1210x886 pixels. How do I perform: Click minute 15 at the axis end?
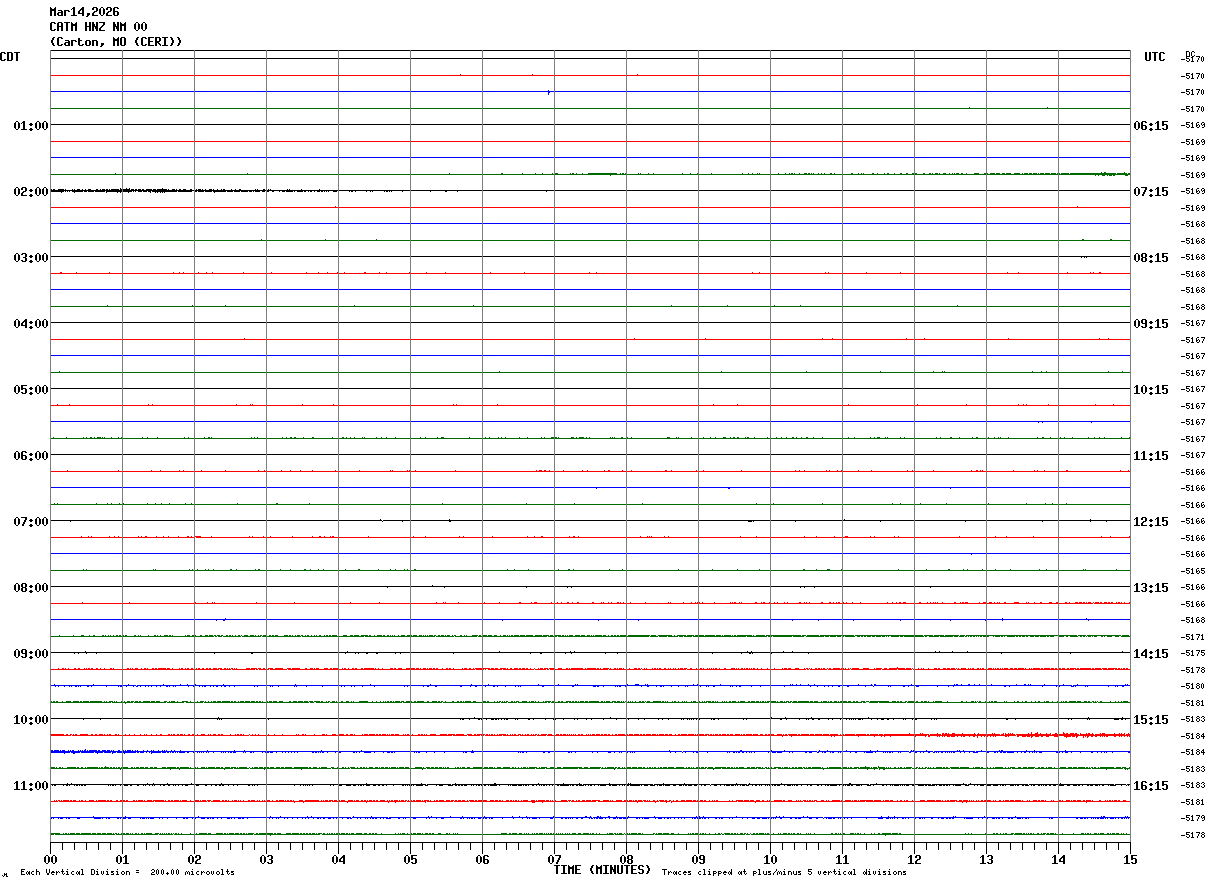coord(1129,859)
